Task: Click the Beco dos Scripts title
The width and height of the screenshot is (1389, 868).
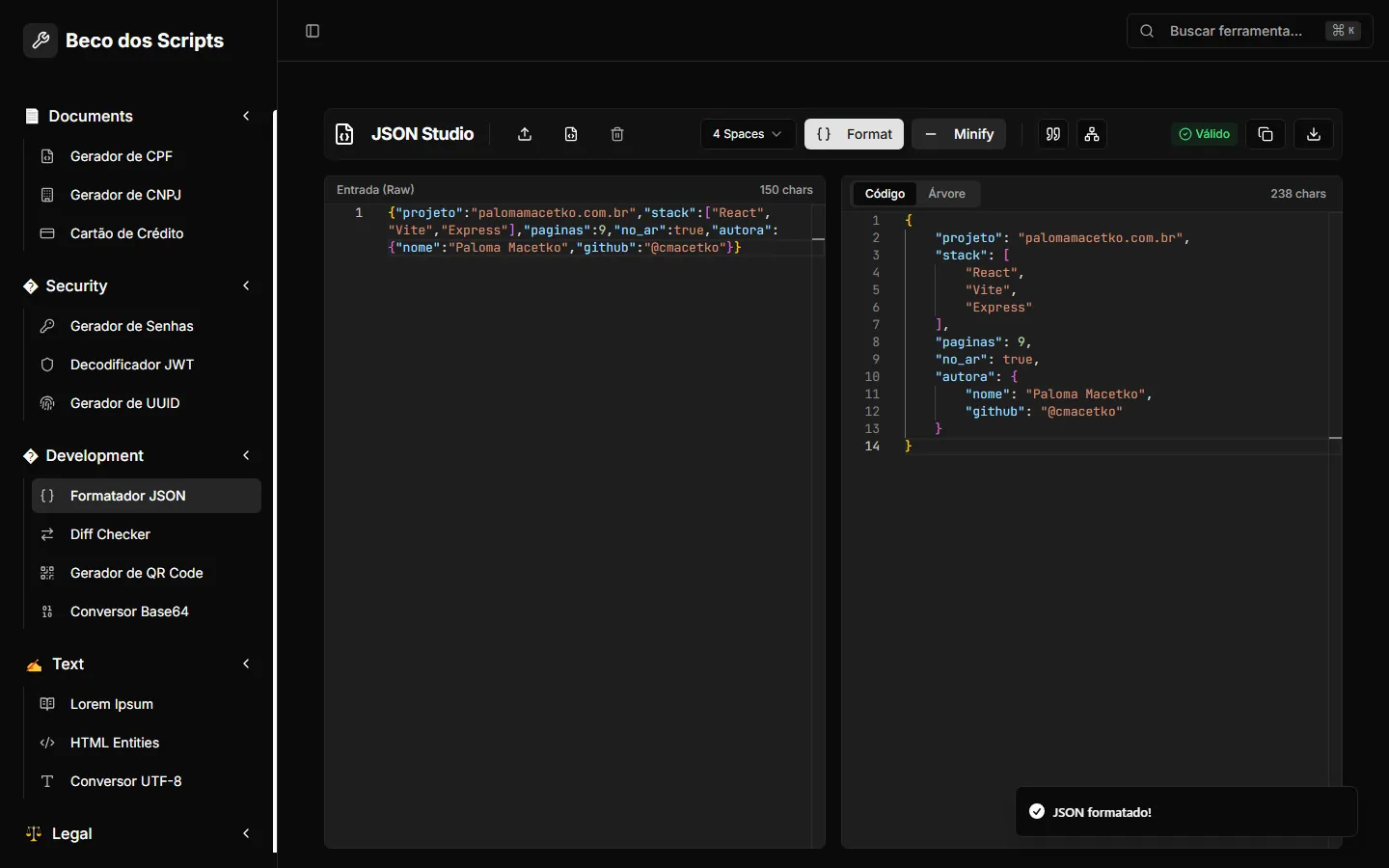Action: click(x=145, y=41)
